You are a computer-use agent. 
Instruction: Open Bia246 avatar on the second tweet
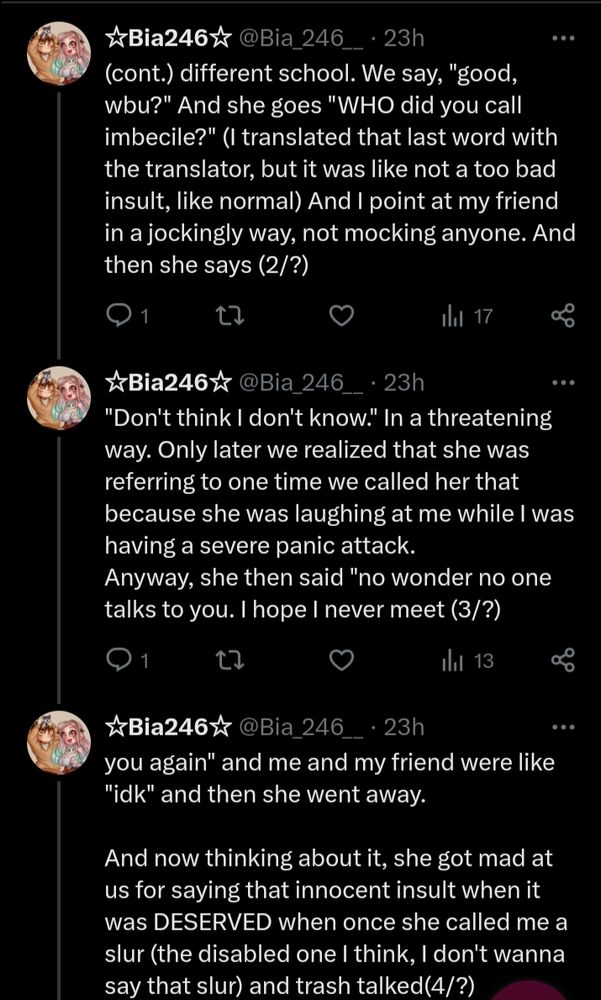coord(58,397)
